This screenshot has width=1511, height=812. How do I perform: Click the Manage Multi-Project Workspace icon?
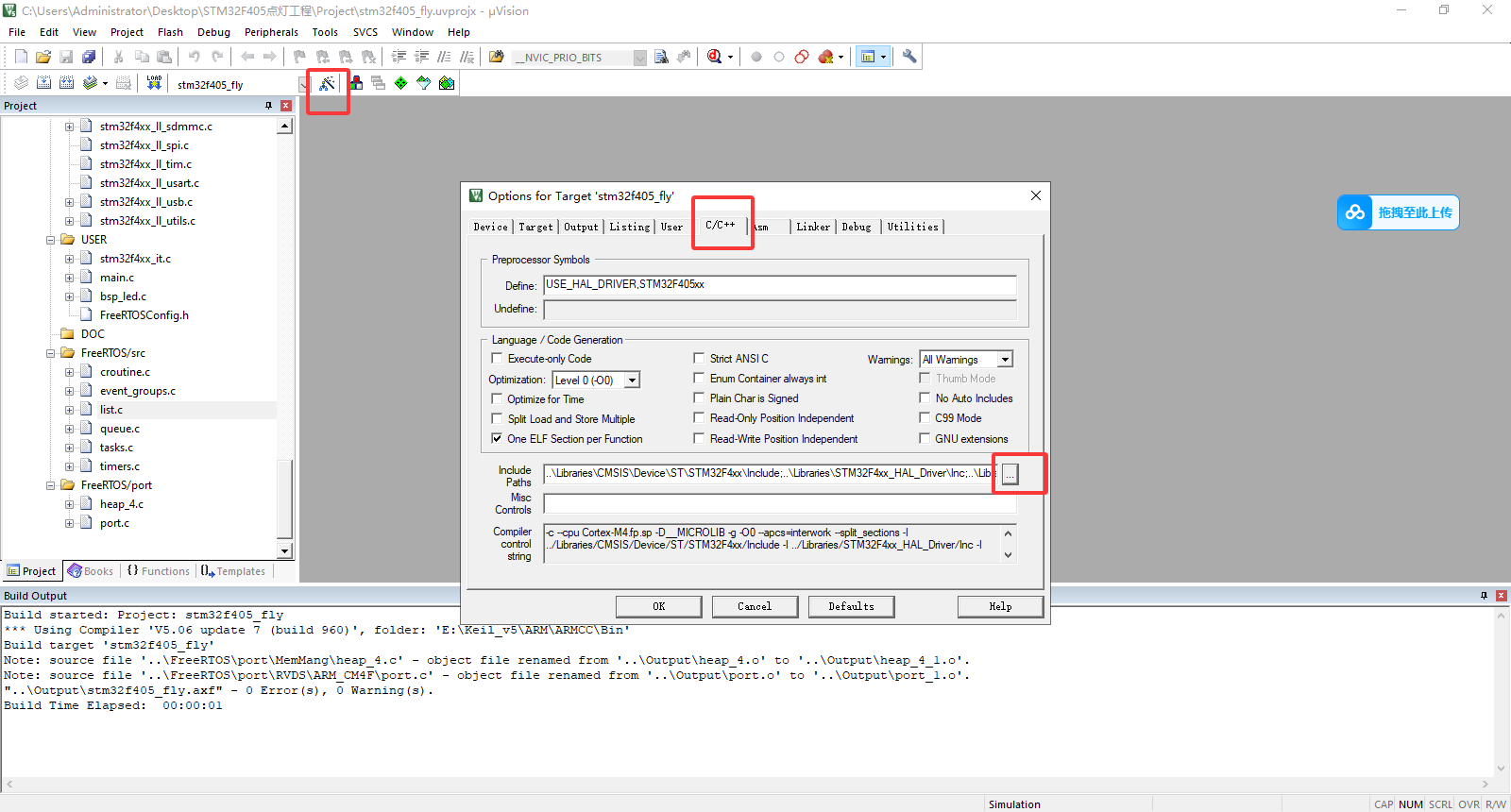point(379,83)
